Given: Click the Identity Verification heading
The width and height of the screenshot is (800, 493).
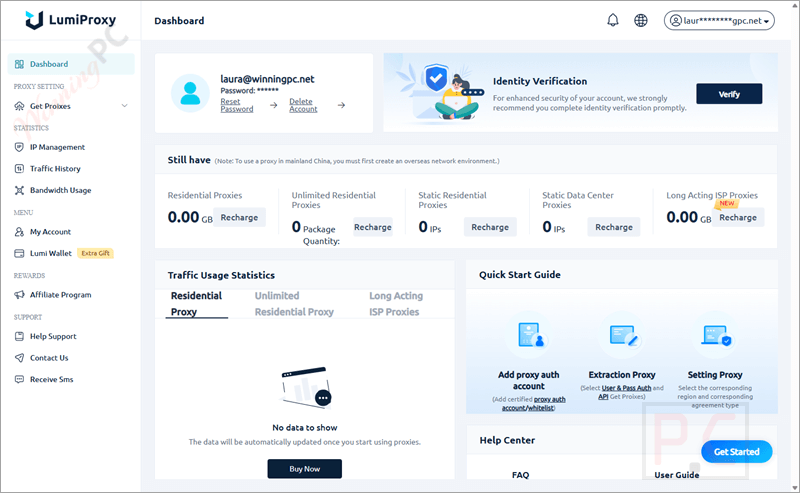Looking at the screenshot, I should [540, 81].
